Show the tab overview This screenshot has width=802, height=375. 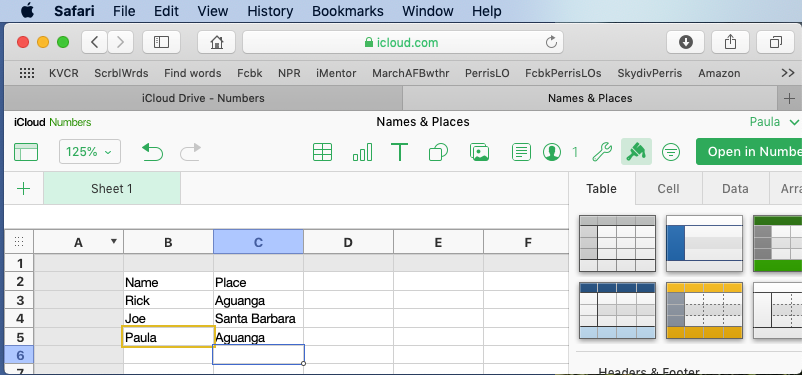click(x=775, y=42)
